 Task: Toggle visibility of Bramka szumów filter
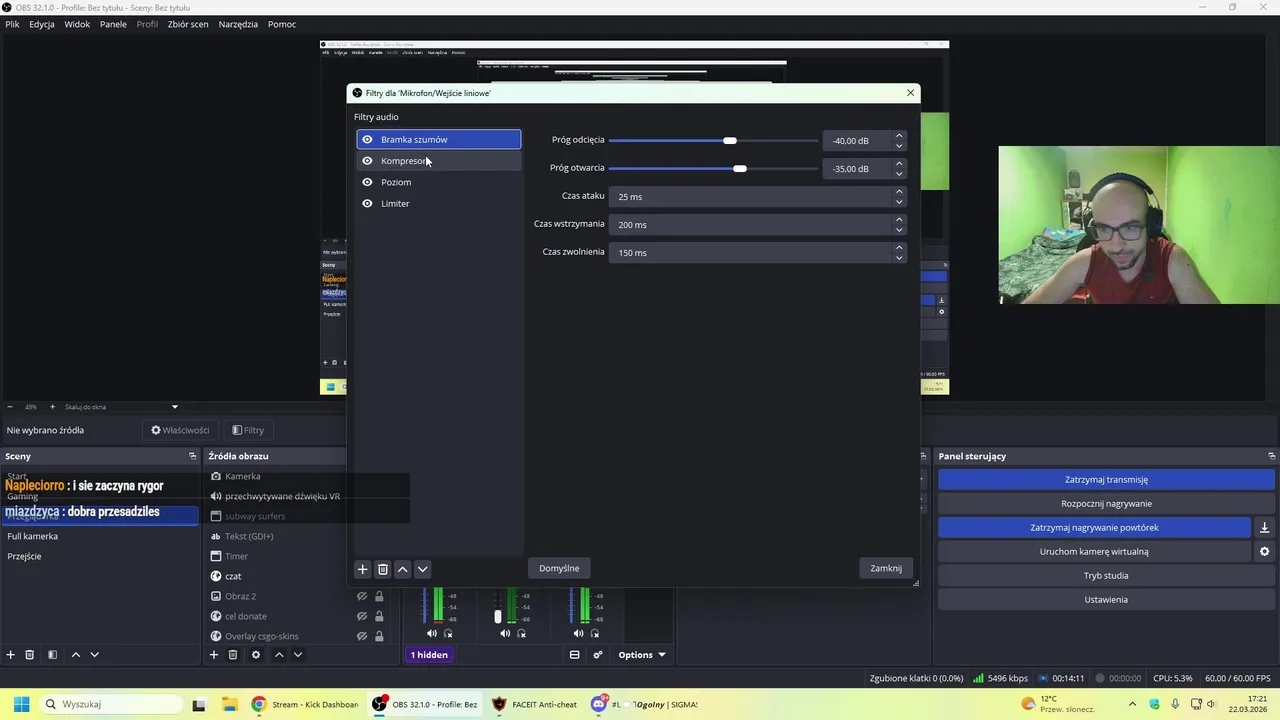pyautogui.click(x=367, y=140)
